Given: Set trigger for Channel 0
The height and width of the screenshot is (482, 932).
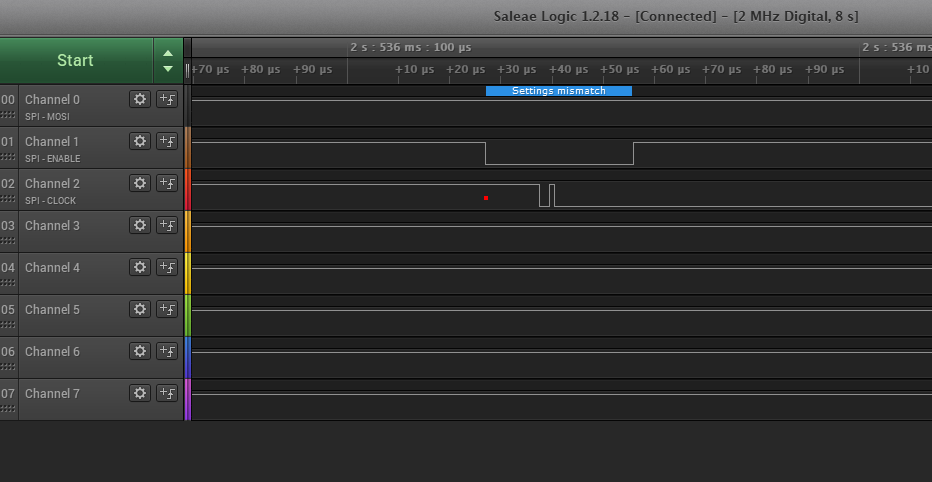Looking at the screenshot, I should click(167, 99).
